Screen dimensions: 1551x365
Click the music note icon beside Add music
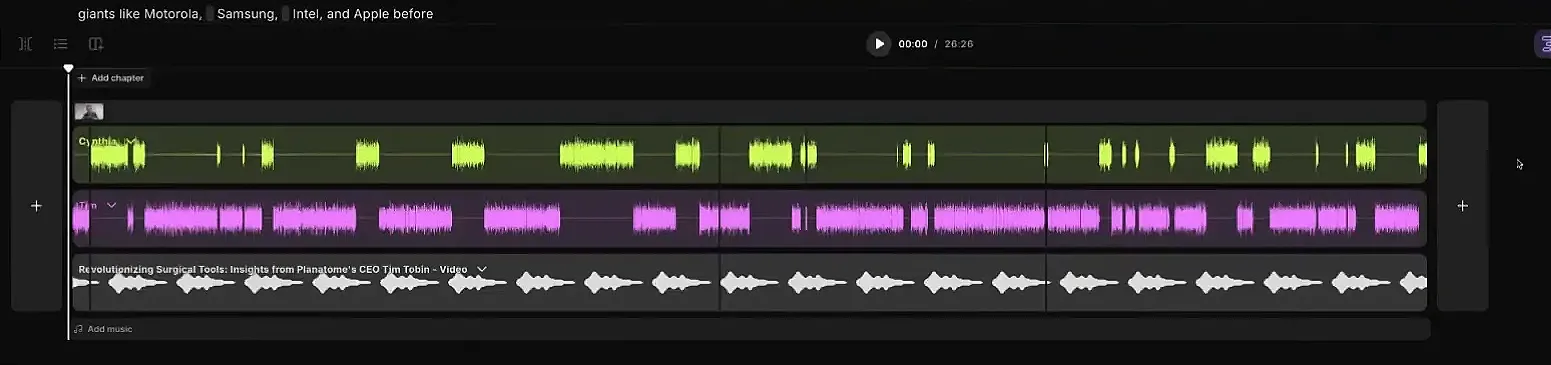pos(78,329)
